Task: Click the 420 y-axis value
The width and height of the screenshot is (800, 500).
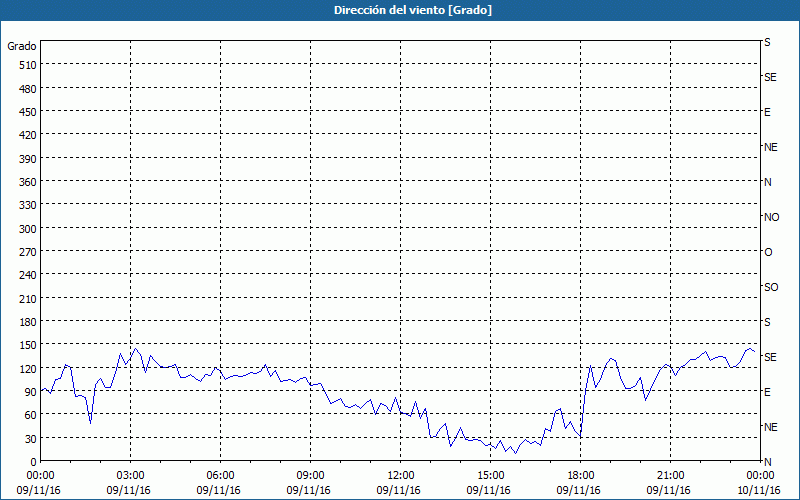Action: [28, 135]
